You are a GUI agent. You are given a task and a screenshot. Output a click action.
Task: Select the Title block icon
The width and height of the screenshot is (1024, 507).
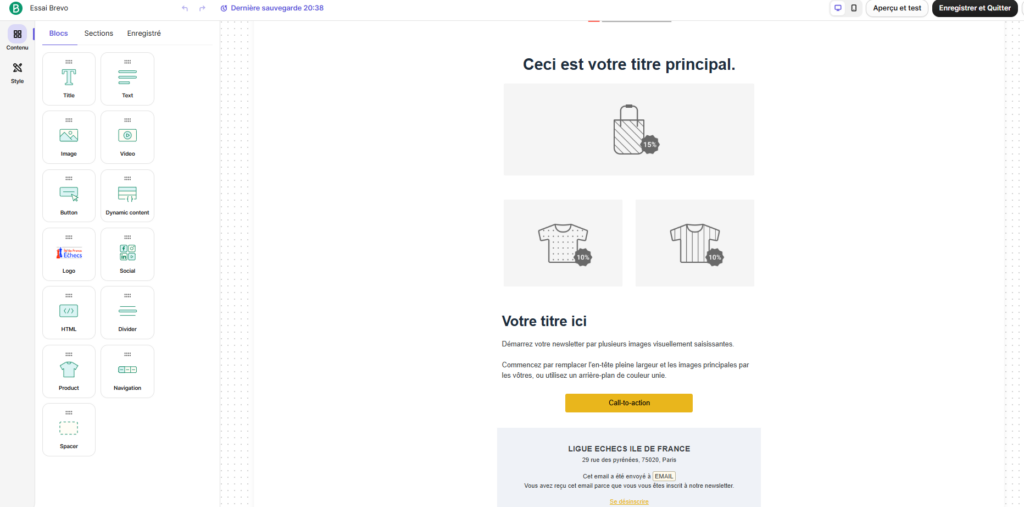(69, 77)
